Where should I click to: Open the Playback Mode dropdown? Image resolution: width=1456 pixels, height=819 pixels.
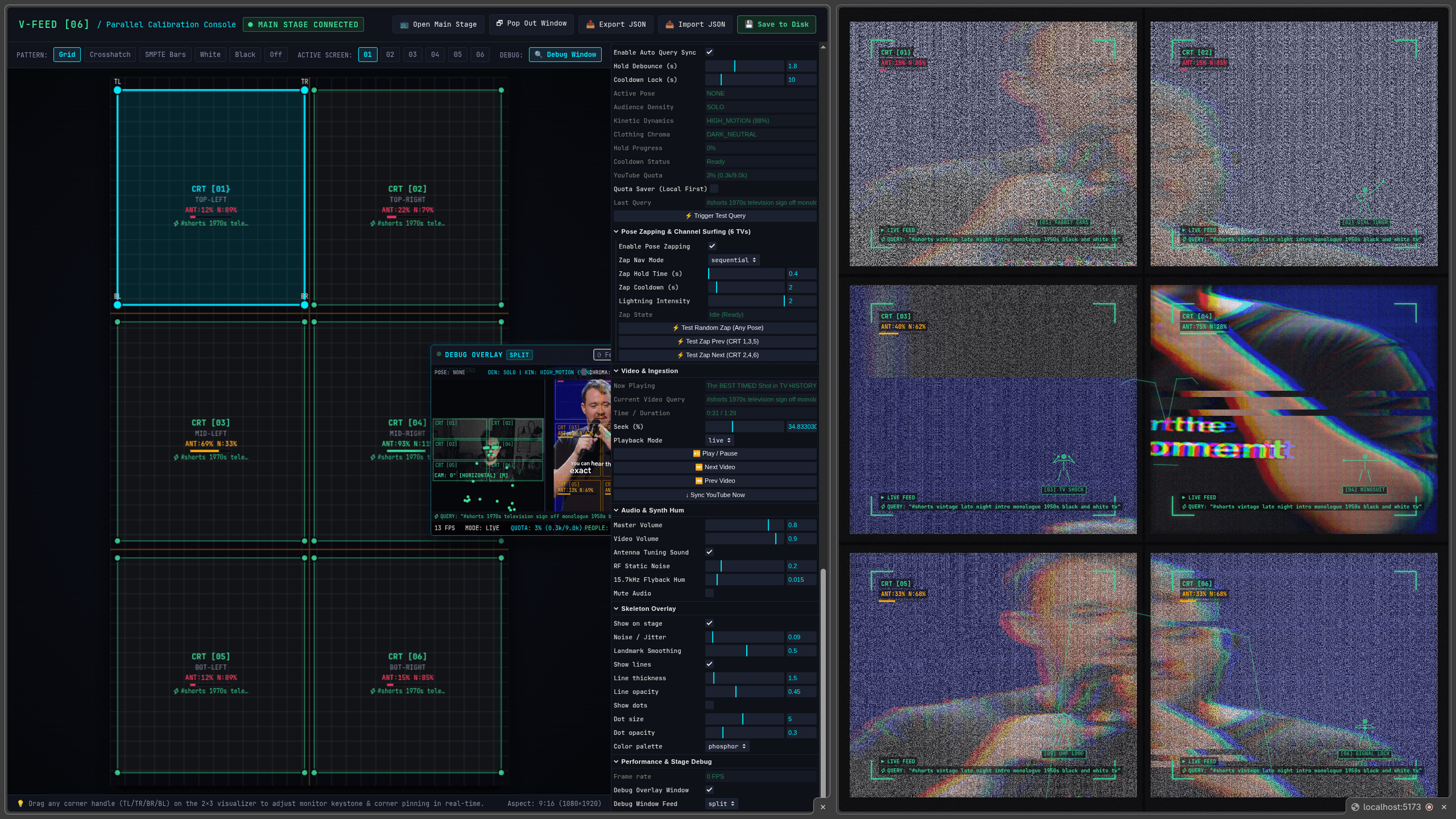click(x=720, y=440)
